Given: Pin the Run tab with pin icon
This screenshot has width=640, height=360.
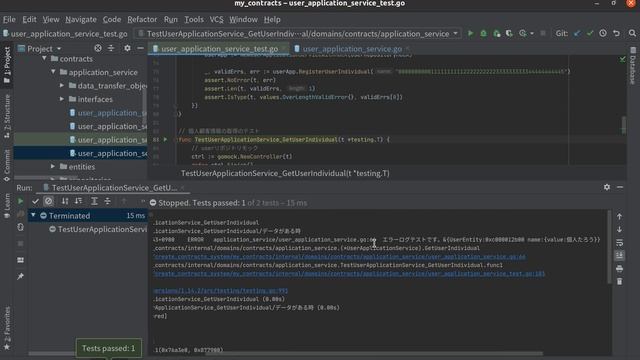Looking at the screenshot, I should (20, 277).
